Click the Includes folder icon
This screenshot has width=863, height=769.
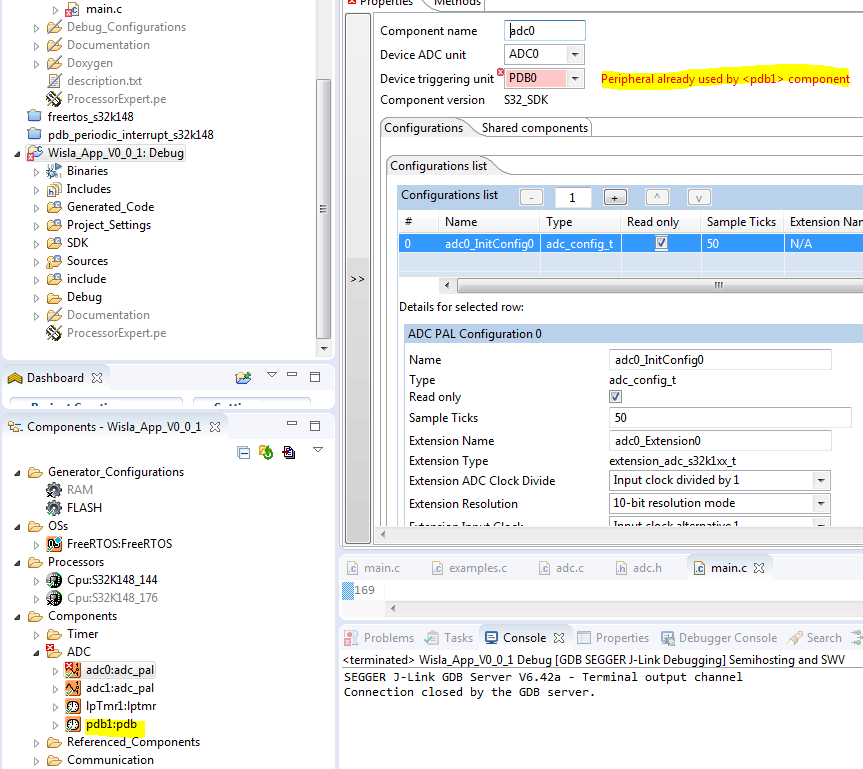coord(54,189)
